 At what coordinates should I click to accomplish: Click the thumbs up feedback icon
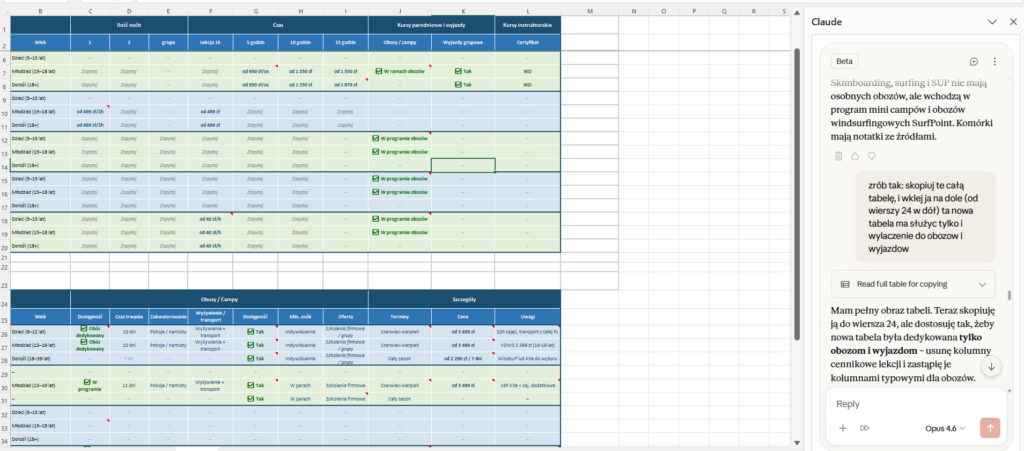pyautogui.click(x=857, y=156)
